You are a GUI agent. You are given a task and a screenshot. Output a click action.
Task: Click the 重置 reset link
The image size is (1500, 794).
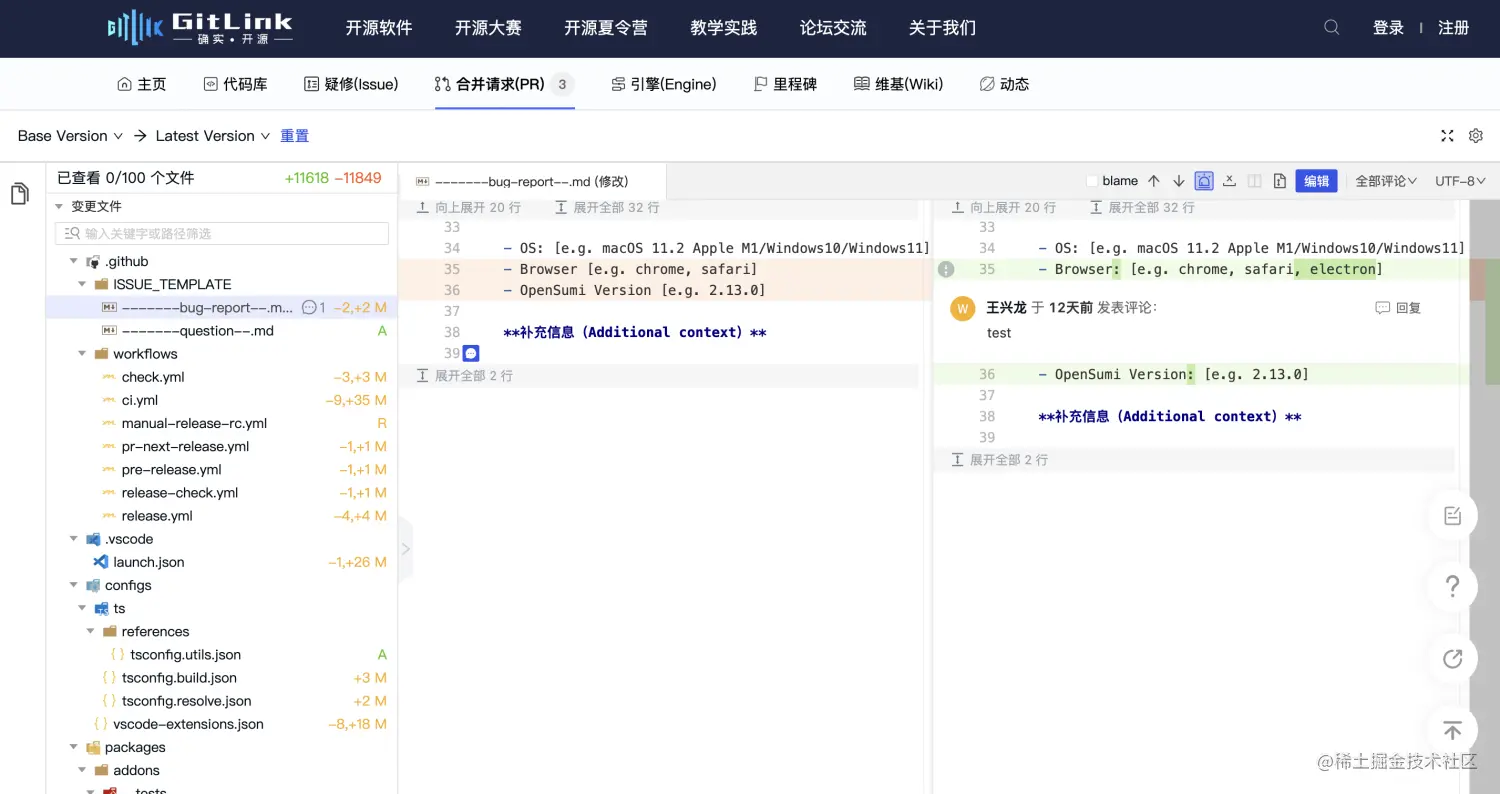294,136
